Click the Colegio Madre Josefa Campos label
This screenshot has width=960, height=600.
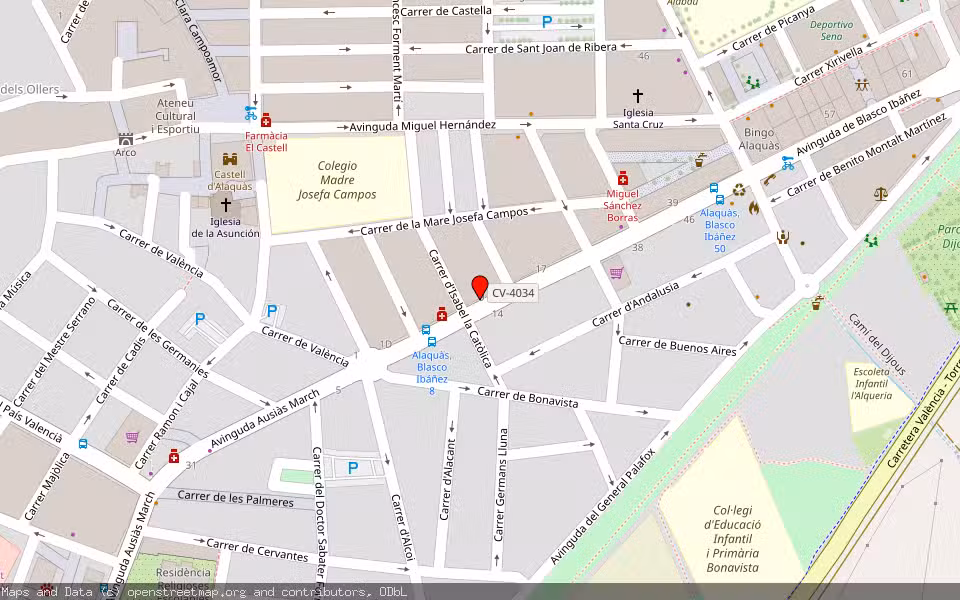coord(338,180)
